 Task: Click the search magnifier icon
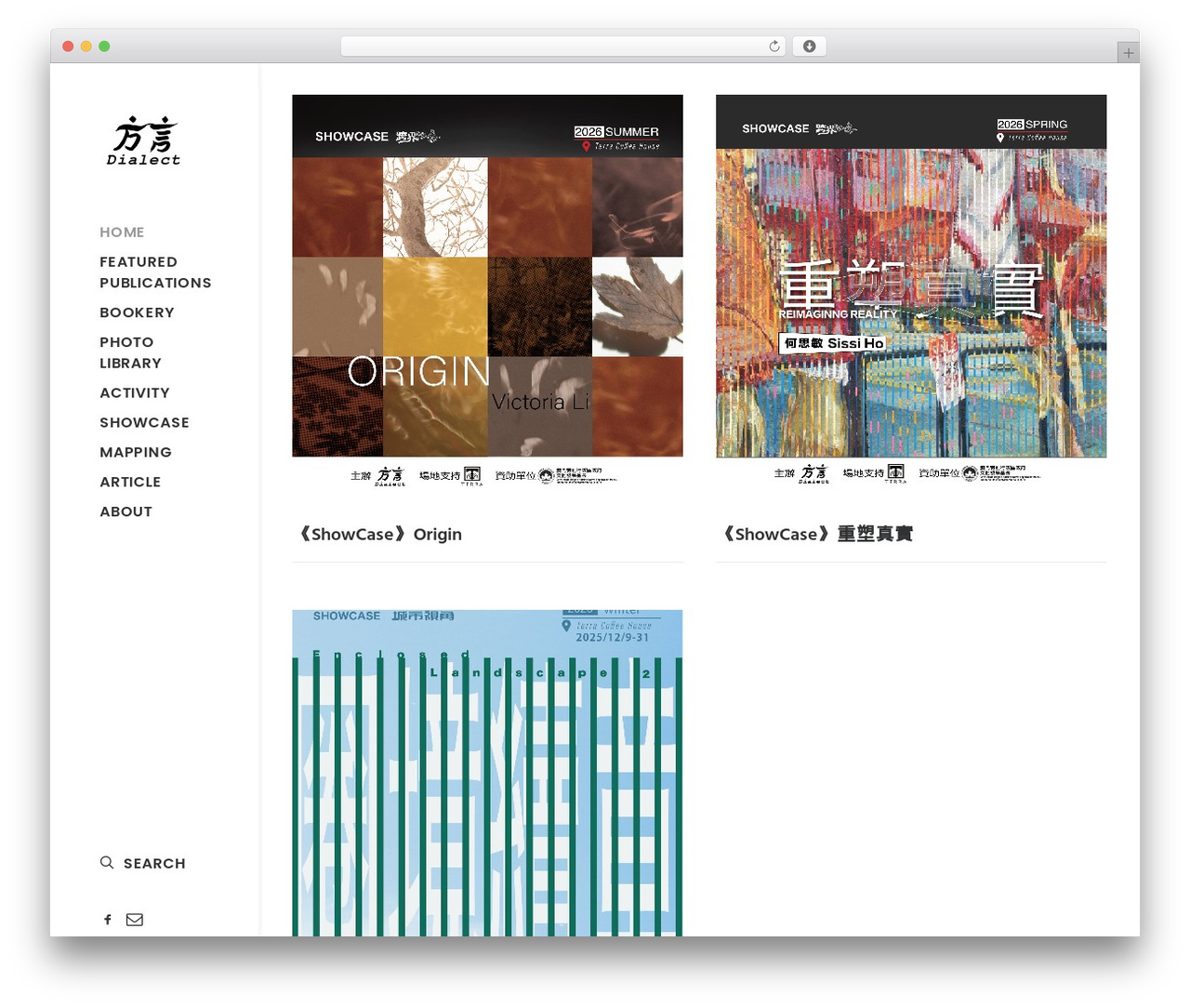pyautogui.click(x=107, y=863)
